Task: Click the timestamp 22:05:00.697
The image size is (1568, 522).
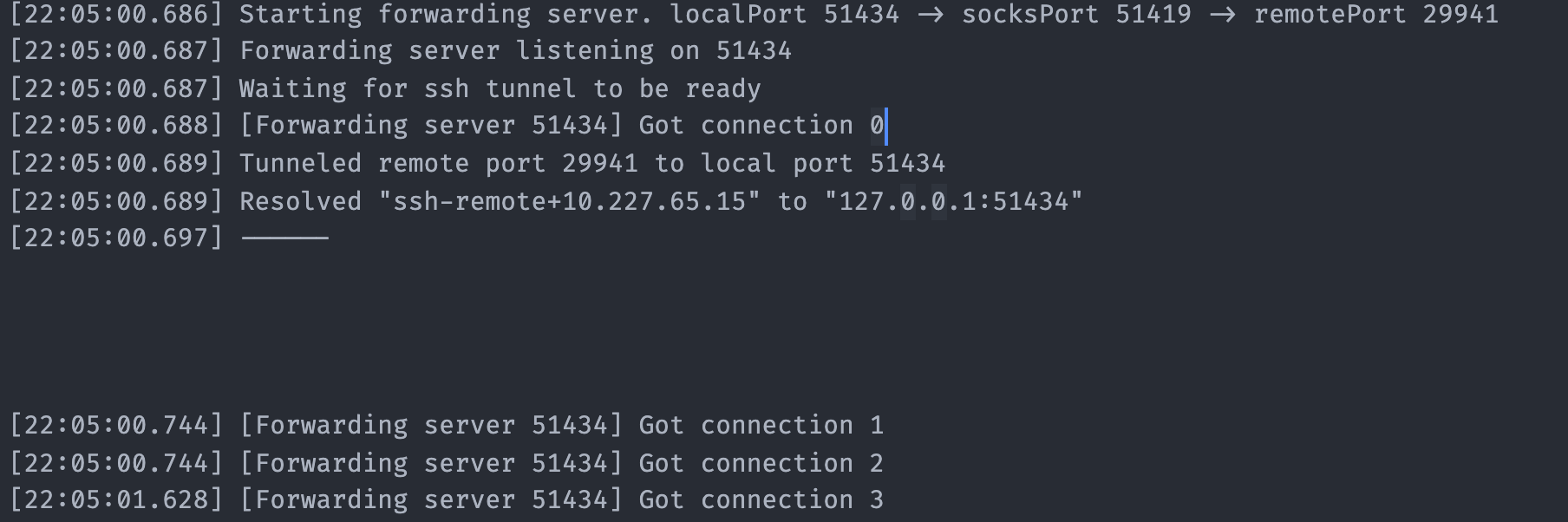Action: tap(116, 238)
